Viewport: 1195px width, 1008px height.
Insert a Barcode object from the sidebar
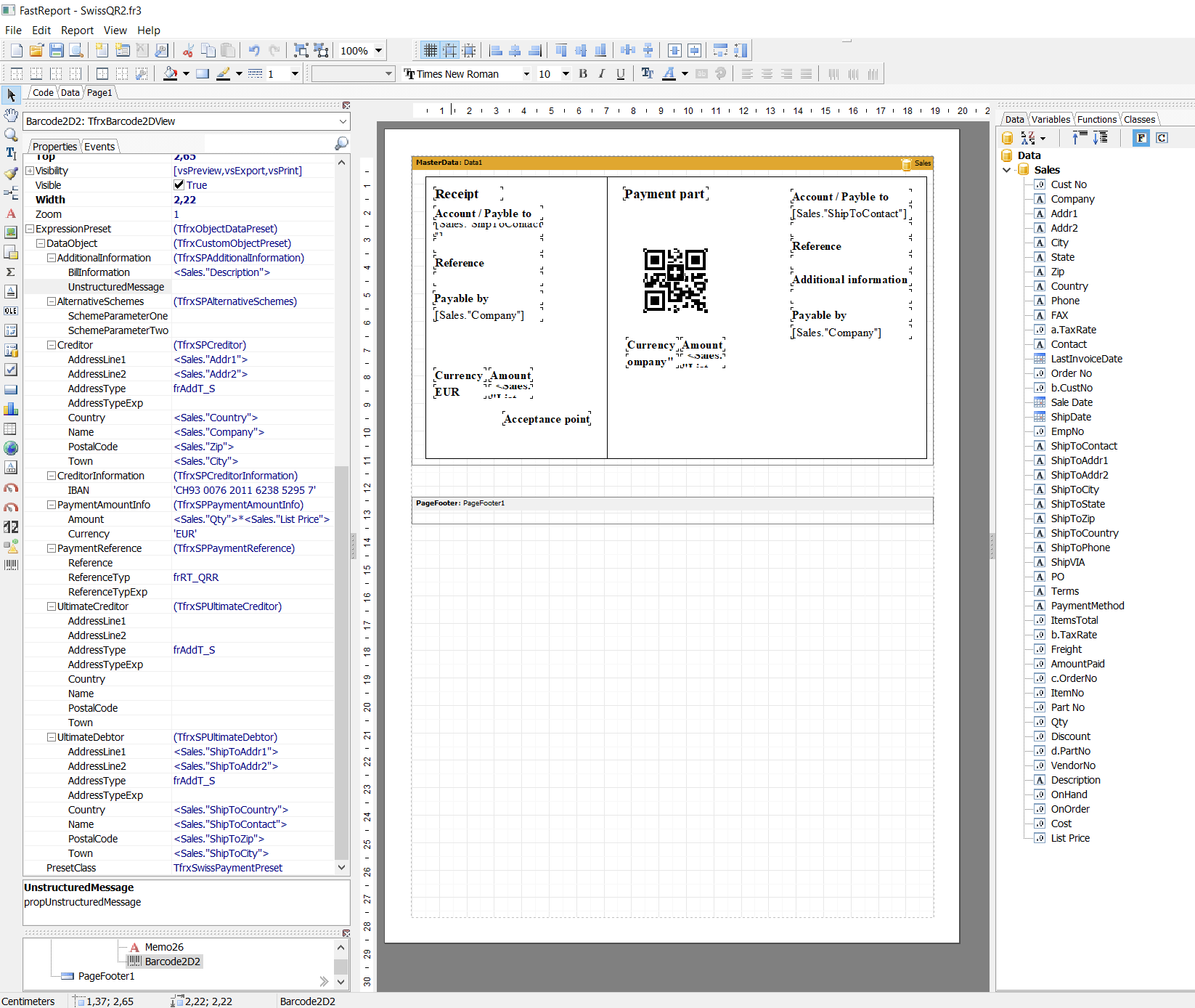[11, 564]
